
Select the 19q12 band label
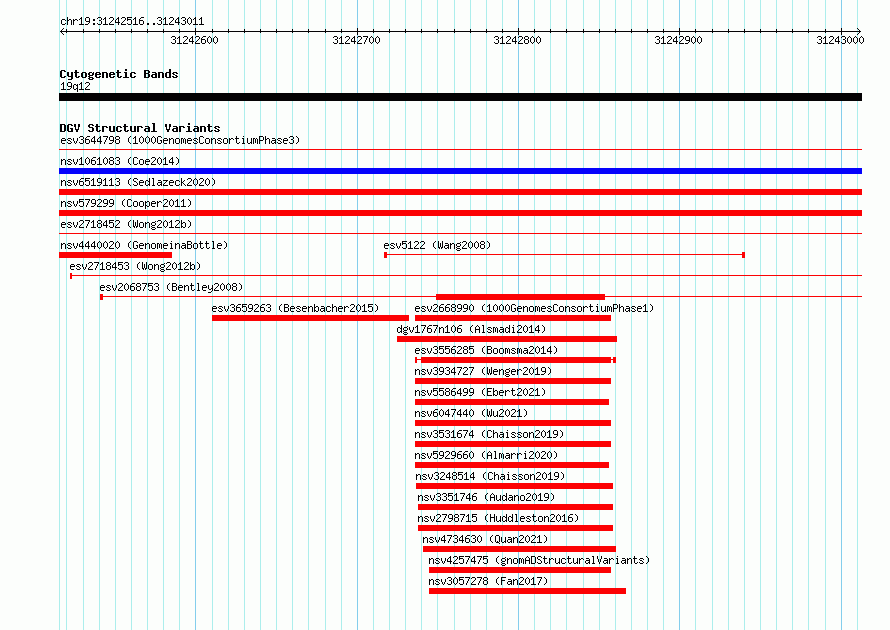(x=75, y=86)
